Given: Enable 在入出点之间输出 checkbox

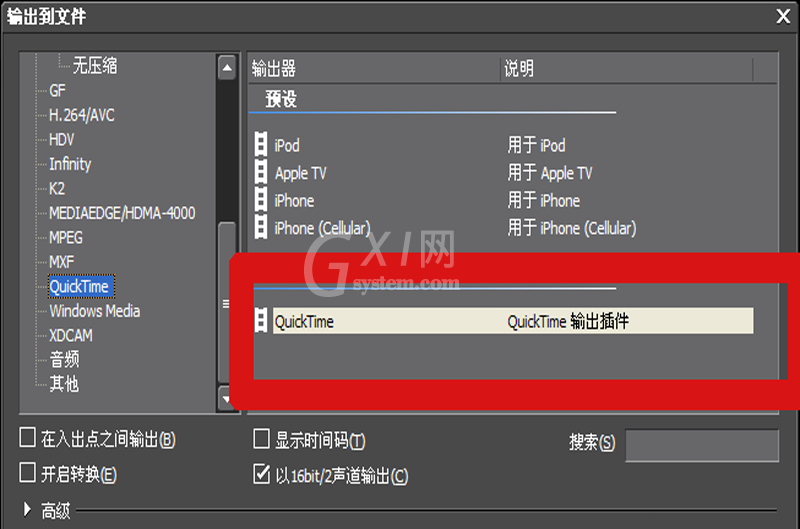Looking at the screenshot, I should click(27, 438).
